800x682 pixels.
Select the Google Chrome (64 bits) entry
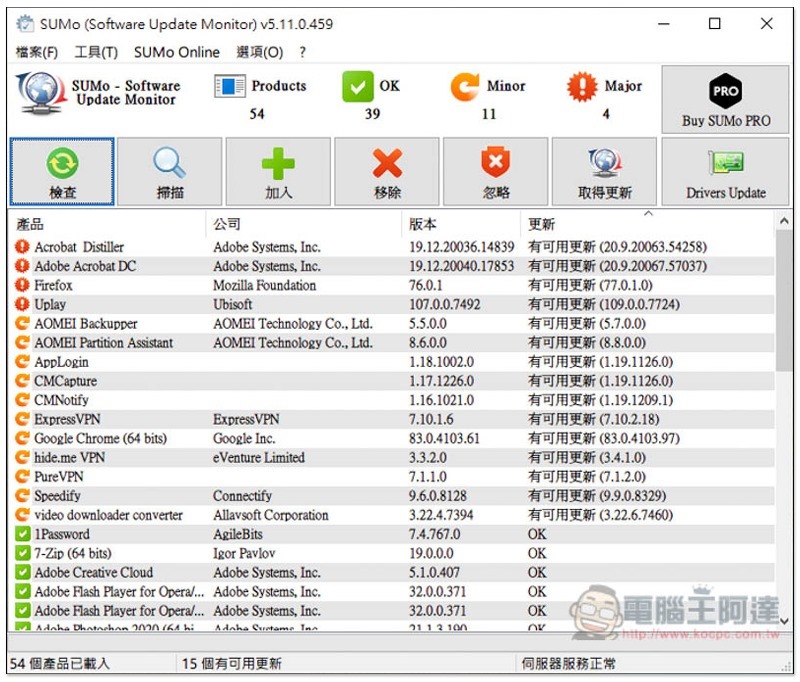click(x=100, y=438)
